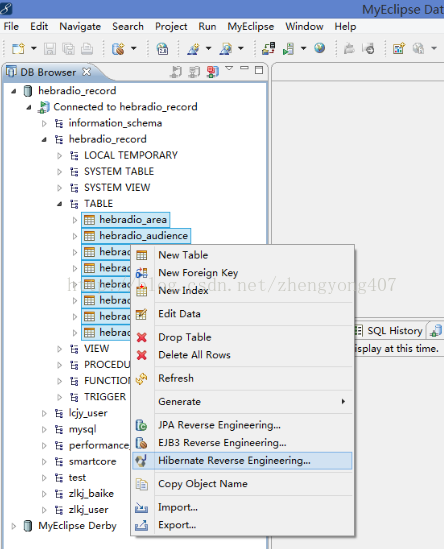Select the zlkj_user schema
The width and height of the screenshot is (444, 549).
(x=88, y=510)
